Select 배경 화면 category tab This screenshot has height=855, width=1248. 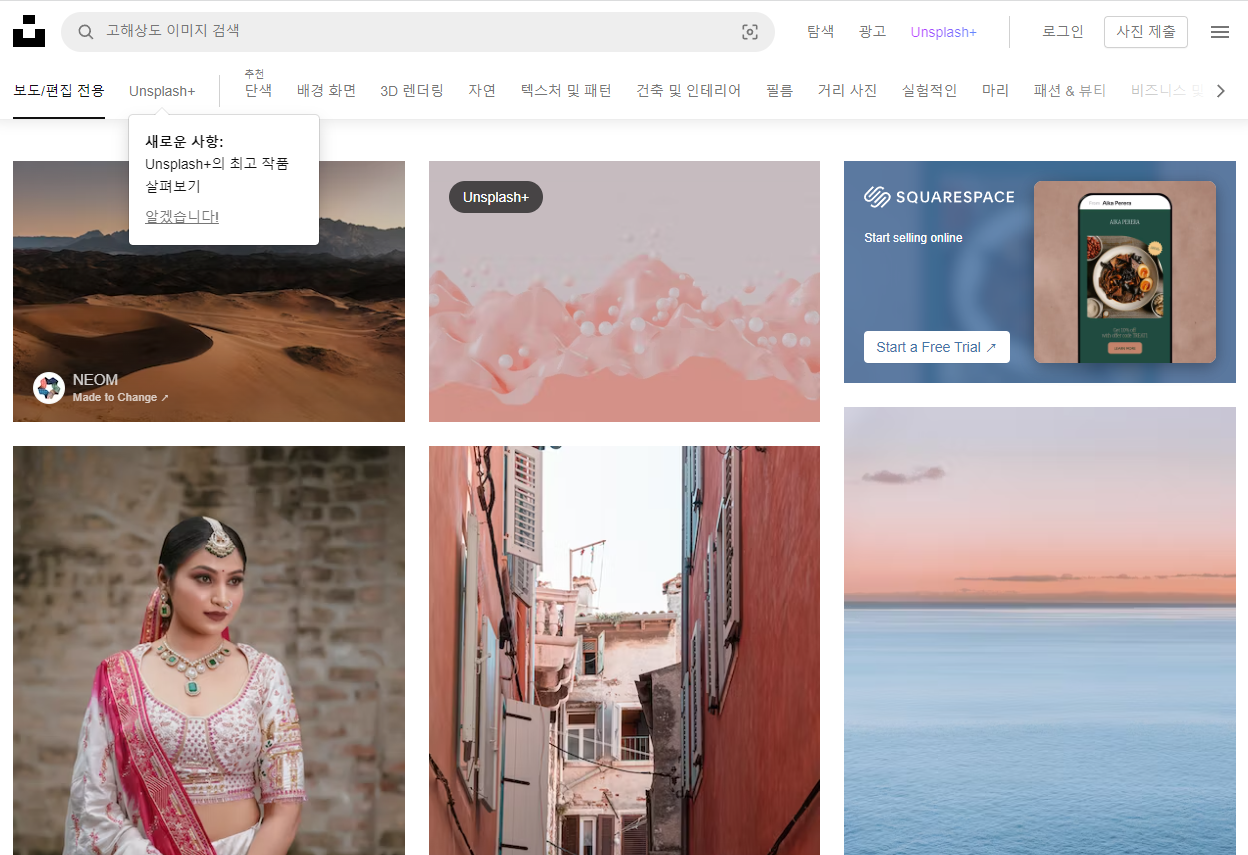[326, 91]
